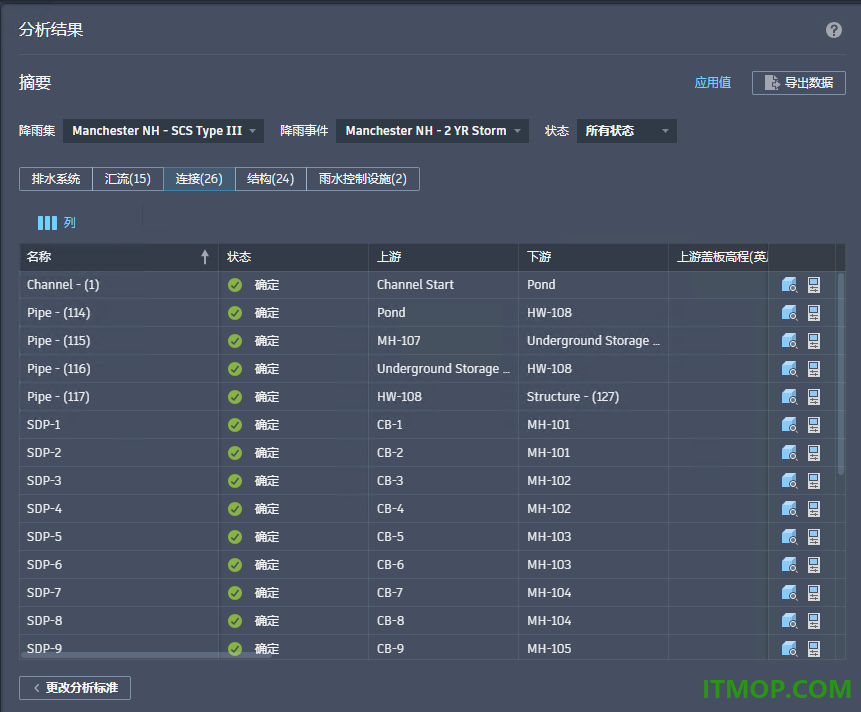Switch to the 排水系统 tab

point(56,179)
